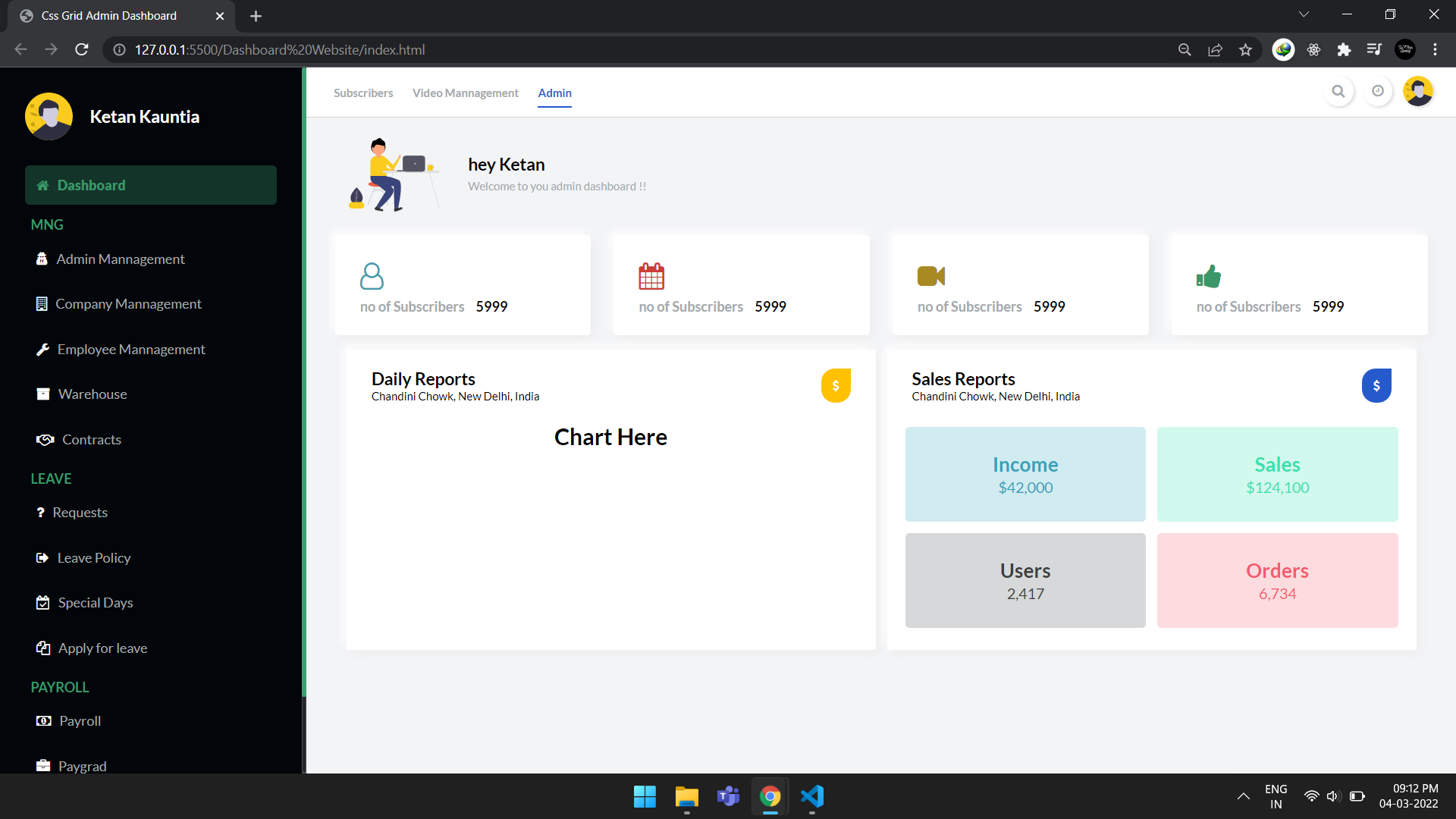
Task: Switch to the Video Mannagement tab
Action: pyautogui.click(x=465, y=93)
